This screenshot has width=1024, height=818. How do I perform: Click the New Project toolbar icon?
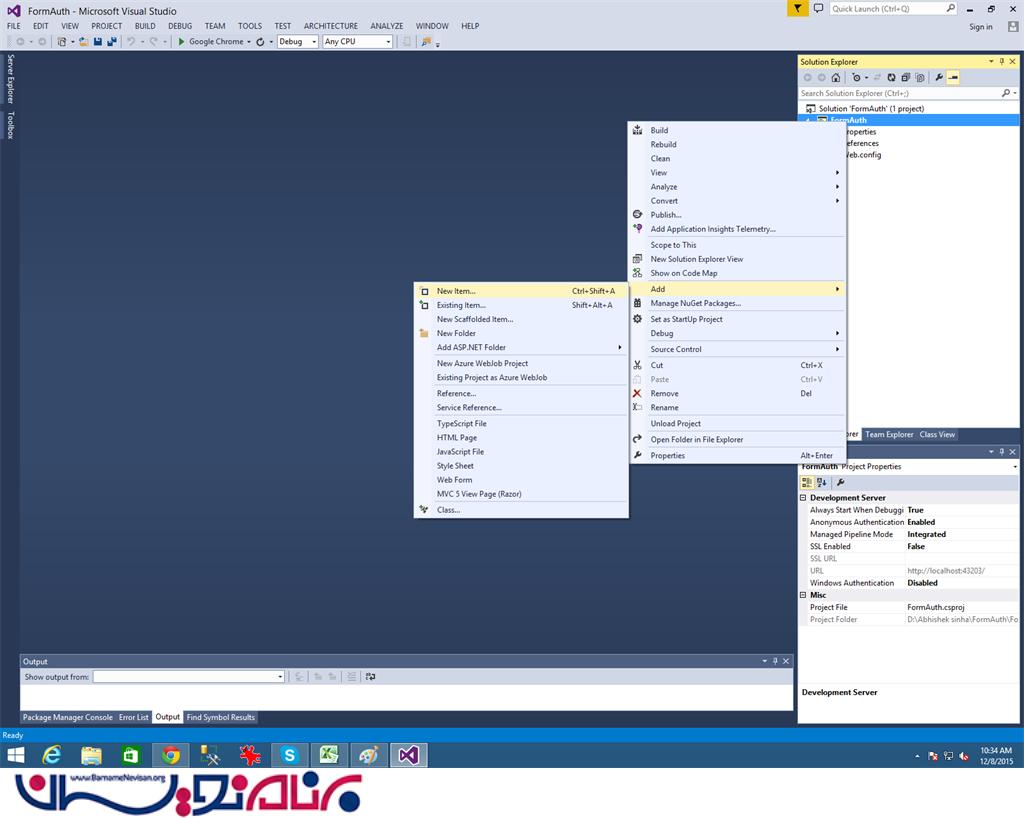(62, 42)
